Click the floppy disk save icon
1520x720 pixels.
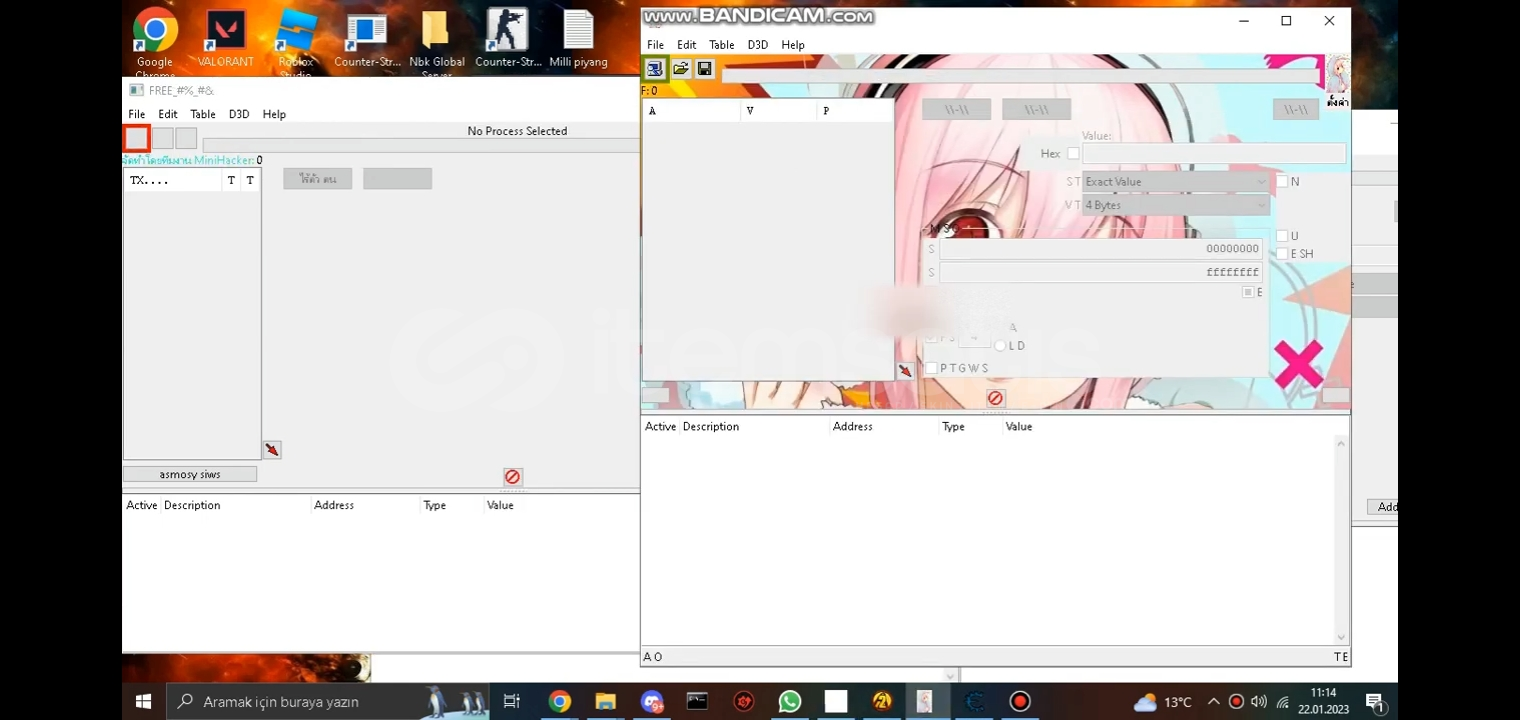(x=705, y=69)
